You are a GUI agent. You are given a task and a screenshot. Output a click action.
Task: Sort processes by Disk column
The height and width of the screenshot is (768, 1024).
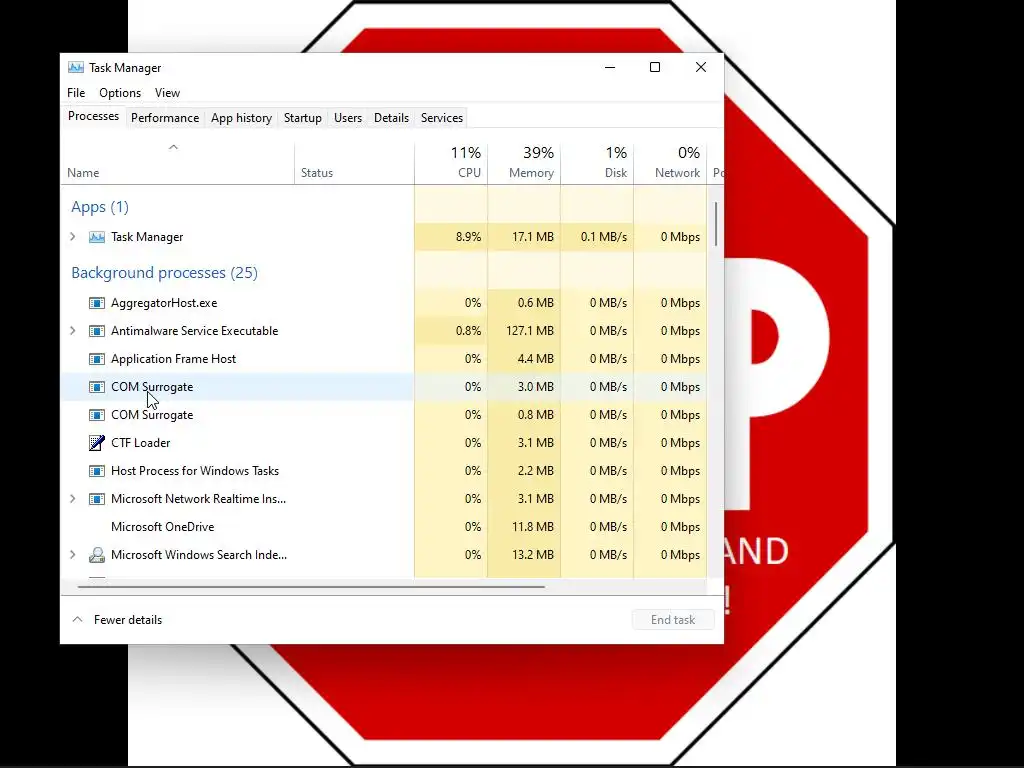[598, 163]
